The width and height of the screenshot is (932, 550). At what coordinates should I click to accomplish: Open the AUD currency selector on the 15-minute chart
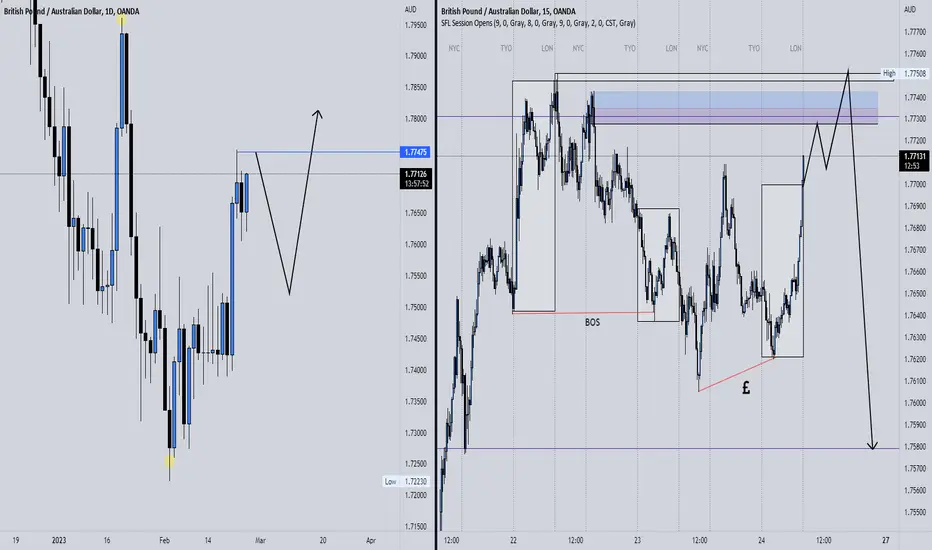click(x=910, y=10)
